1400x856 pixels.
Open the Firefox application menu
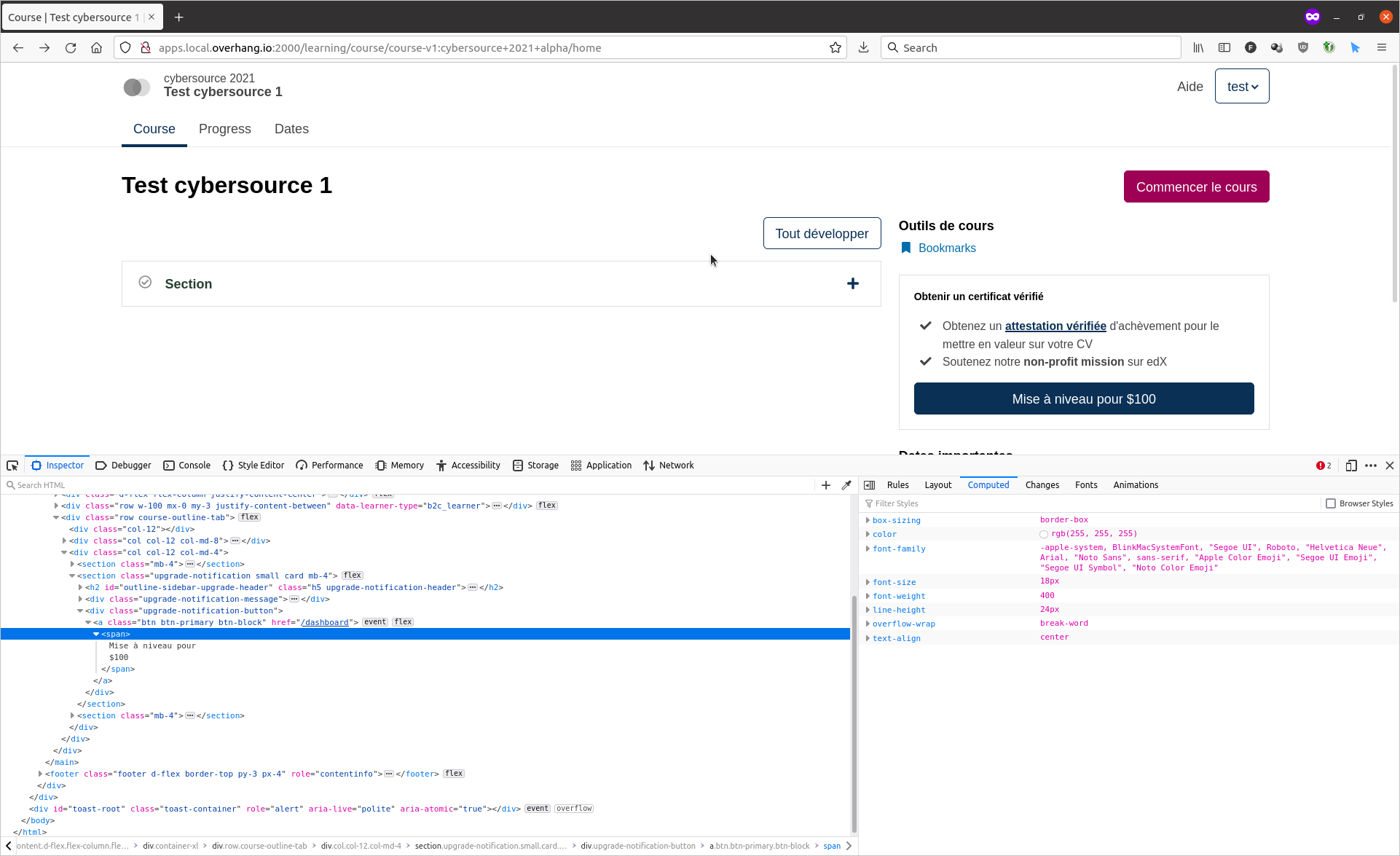click(1382, 47)
